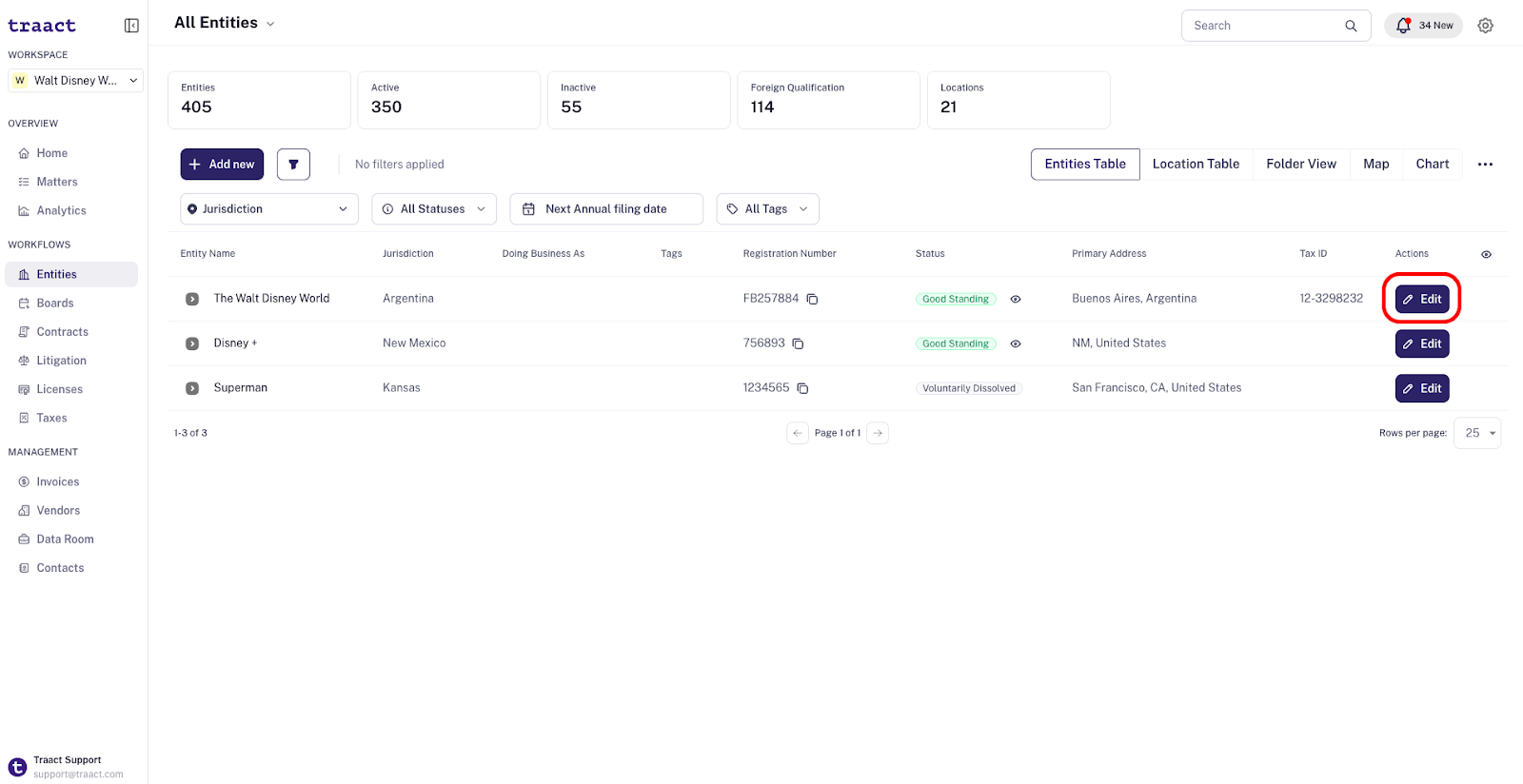Click Tax ID 12-3298232

coord(1331,299)
